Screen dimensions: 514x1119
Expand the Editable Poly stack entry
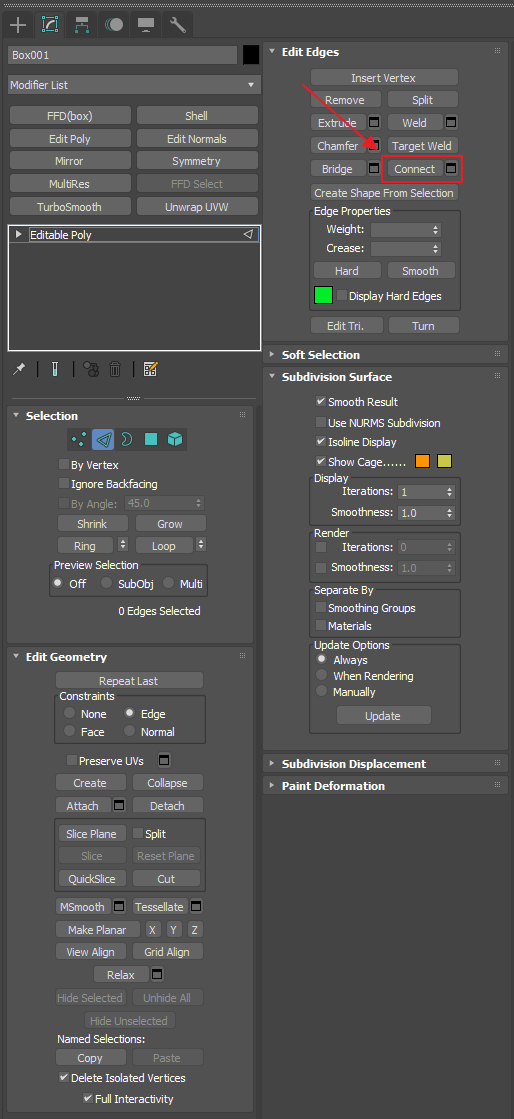[19, 234]
